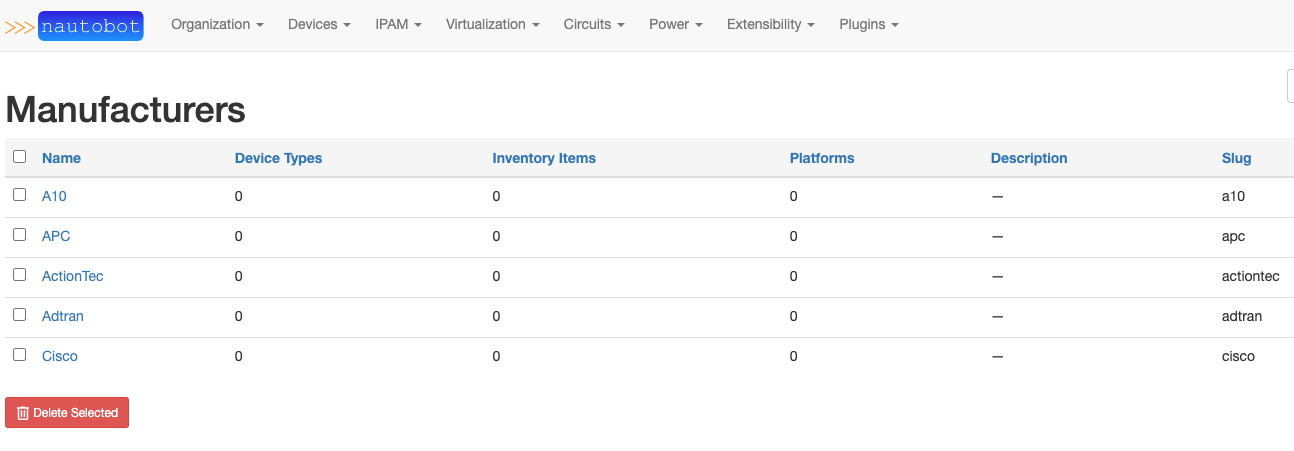Sort the table by Slug header

point(1236,158)
